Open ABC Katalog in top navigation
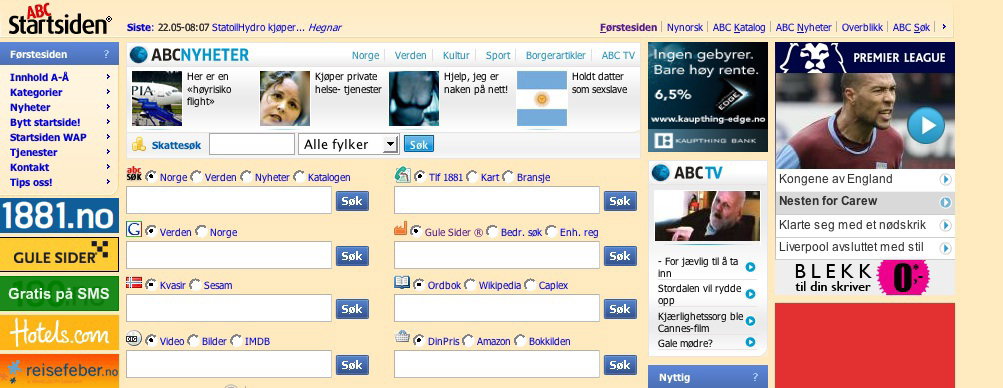The width and height of the screenshot is (1003, 388). tap(739, 27)
